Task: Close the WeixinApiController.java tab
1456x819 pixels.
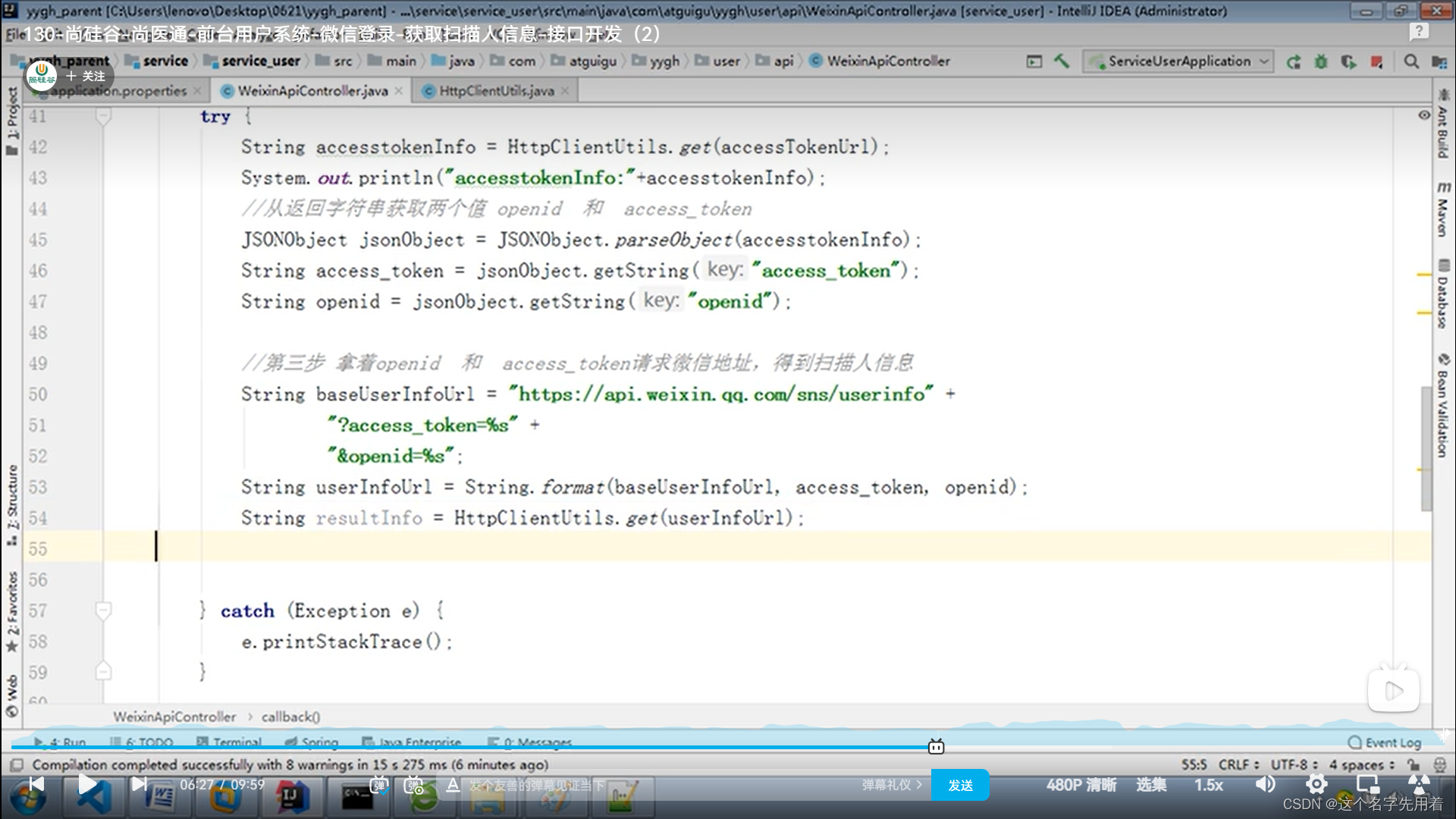Action: tap(399, 91)
